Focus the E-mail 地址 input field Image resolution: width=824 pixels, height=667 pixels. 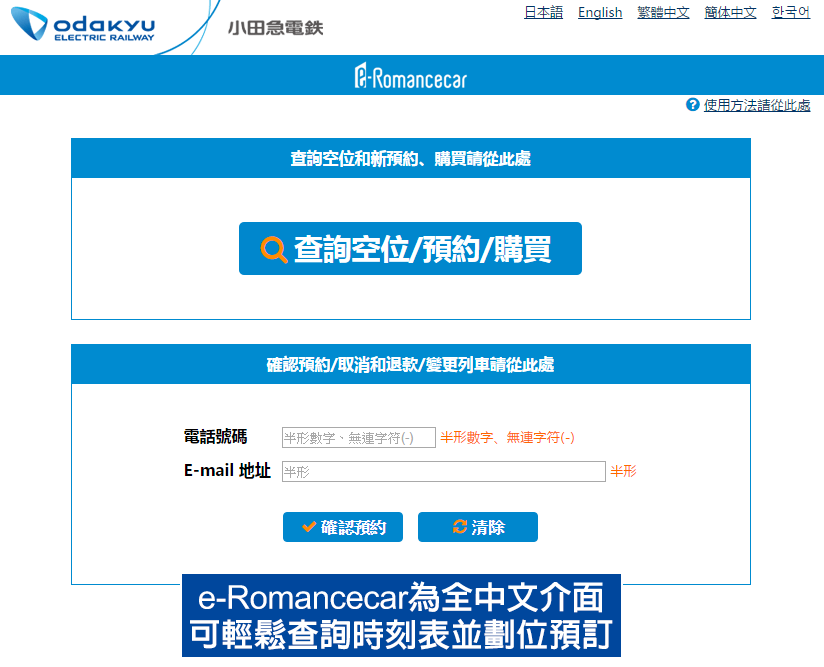(444, 471)
